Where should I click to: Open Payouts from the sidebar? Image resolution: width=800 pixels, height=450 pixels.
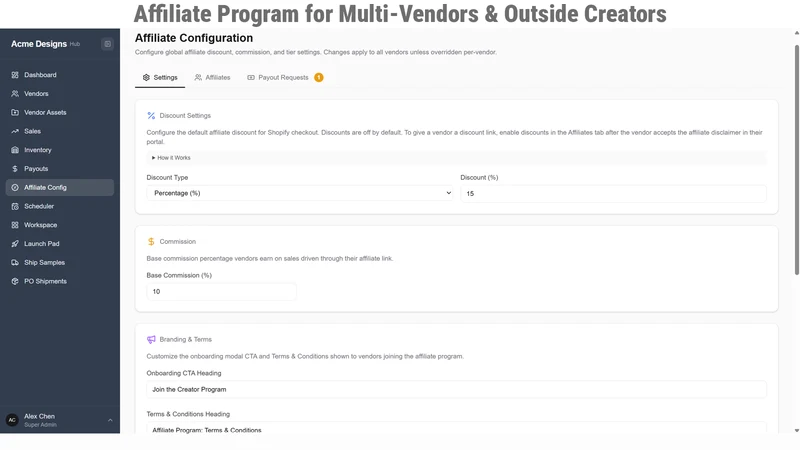pyautogui.click(x=60, y=169)
